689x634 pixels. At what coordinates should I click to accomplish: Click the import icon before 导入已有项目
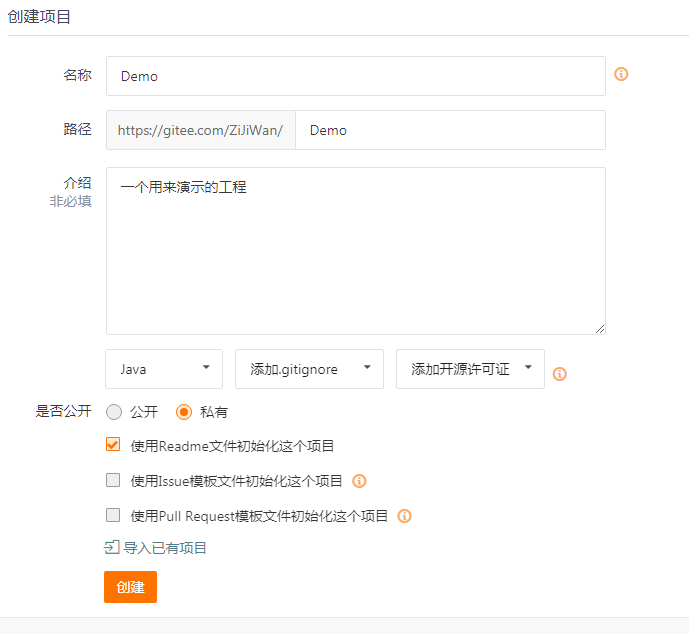[112, 547]
